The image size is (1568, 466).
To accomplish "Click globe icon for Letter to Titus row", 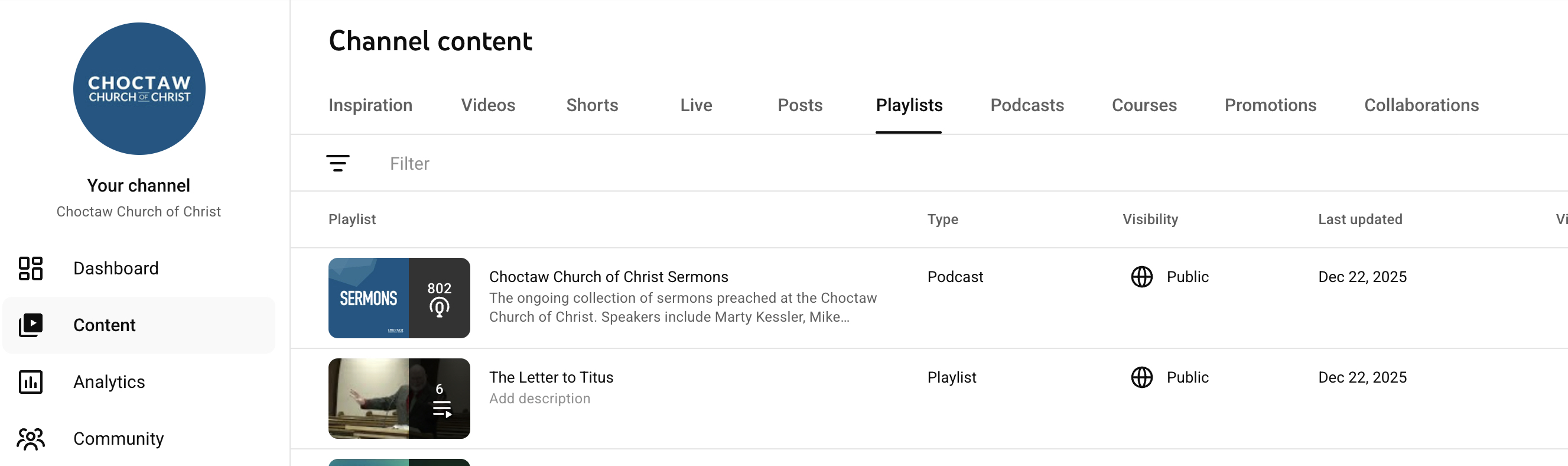I will point(1141,377).
